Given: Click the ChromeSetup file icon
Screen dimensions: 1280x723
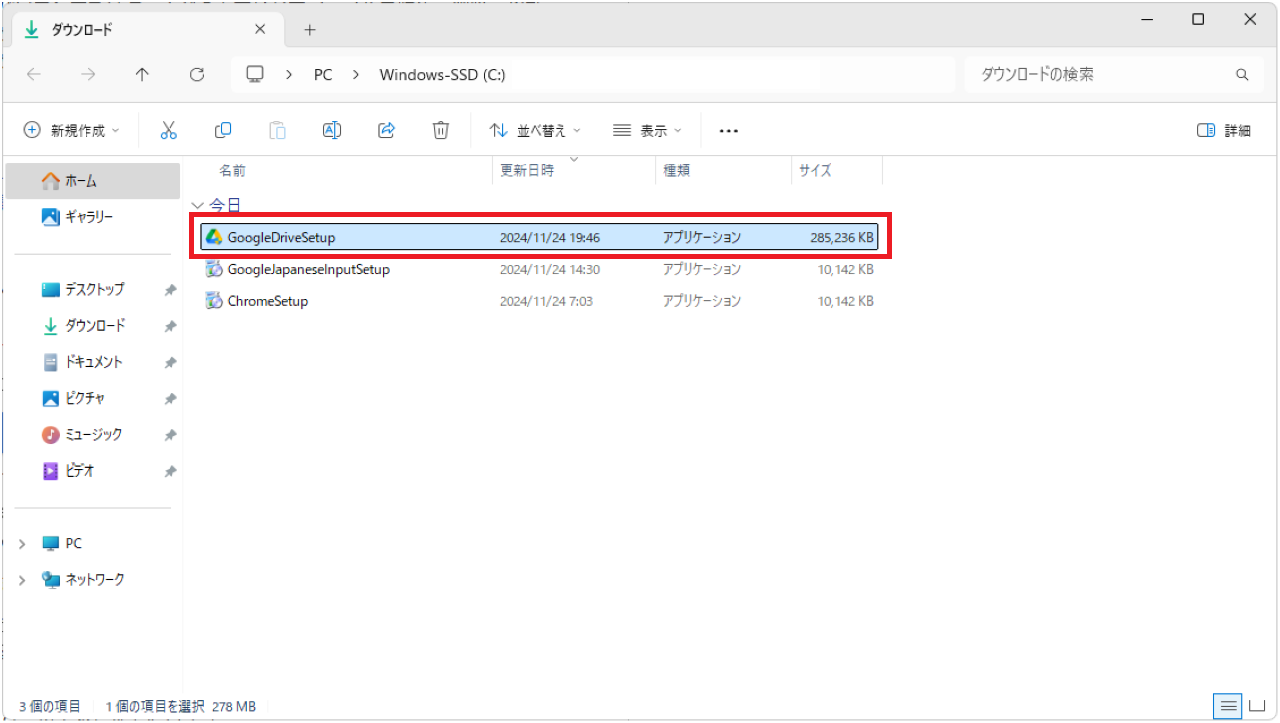Looking at the screenshot, I should [213, 301].
